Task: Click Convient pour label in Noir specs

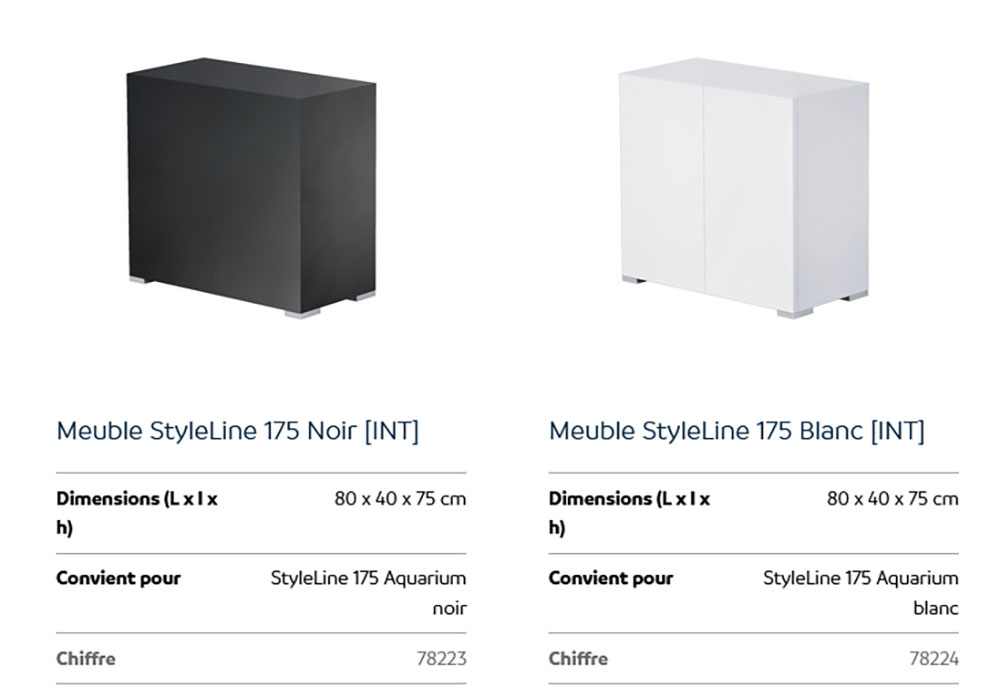Action: [x=118, y=578]
